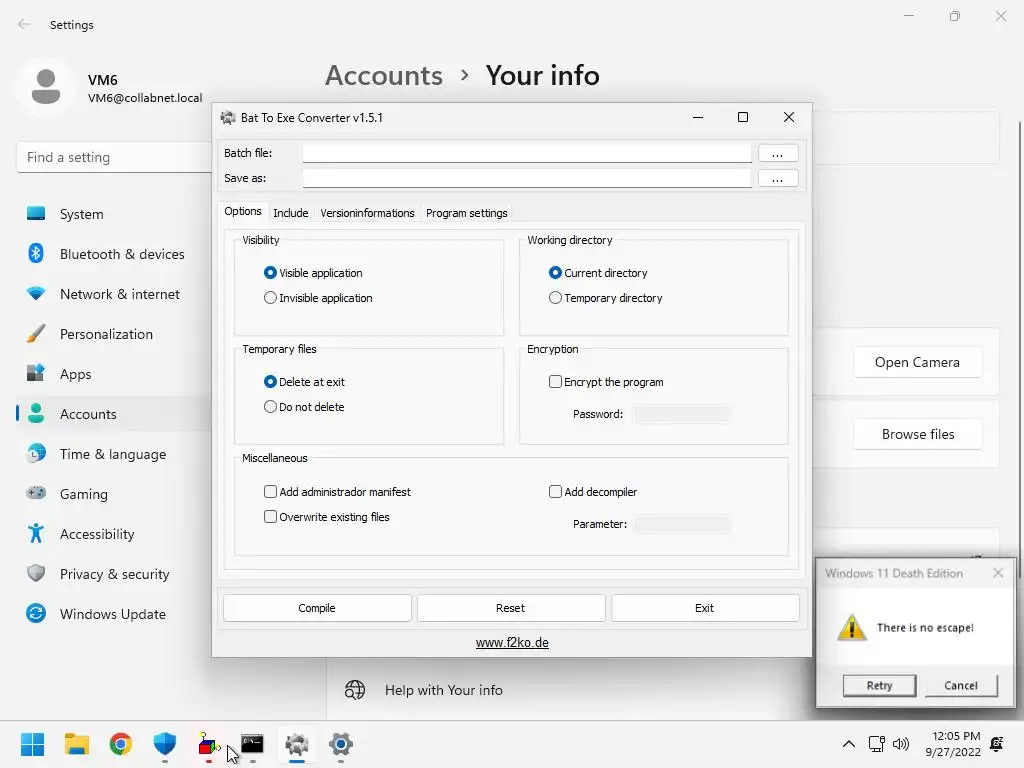
Task: Open the network icon in system tray
Action: 876,744
